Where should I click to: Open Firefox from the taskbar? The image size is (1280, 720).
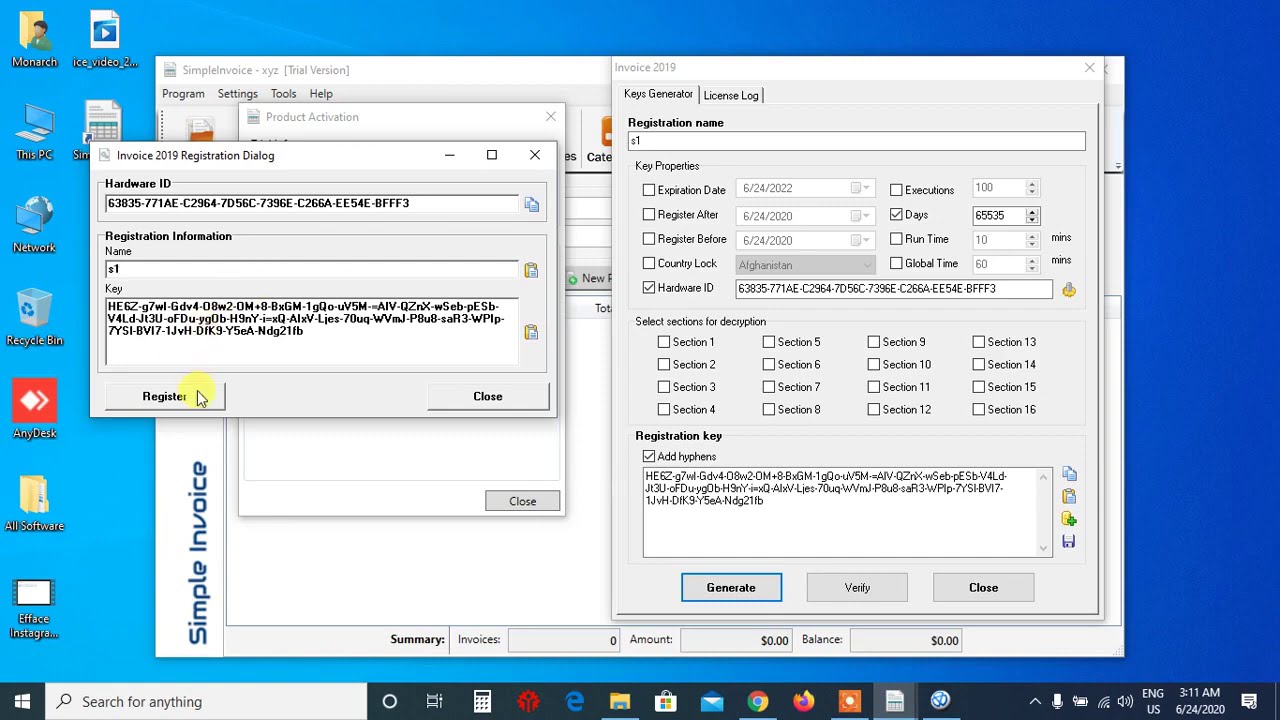pyautogui.click(x=803, y=701)
